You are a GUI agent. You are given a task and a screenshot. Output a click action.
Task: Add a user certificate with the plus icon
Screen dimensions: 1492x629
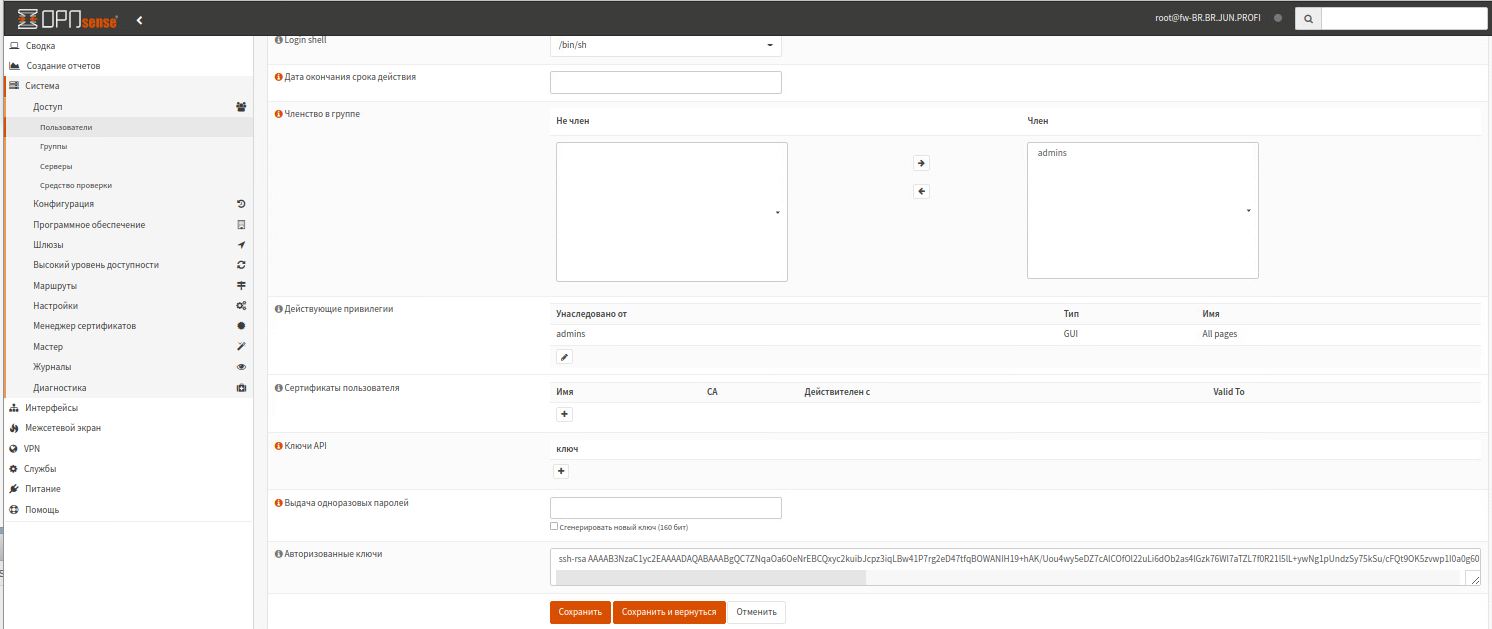pyautogui.click(x=564, y=414)
